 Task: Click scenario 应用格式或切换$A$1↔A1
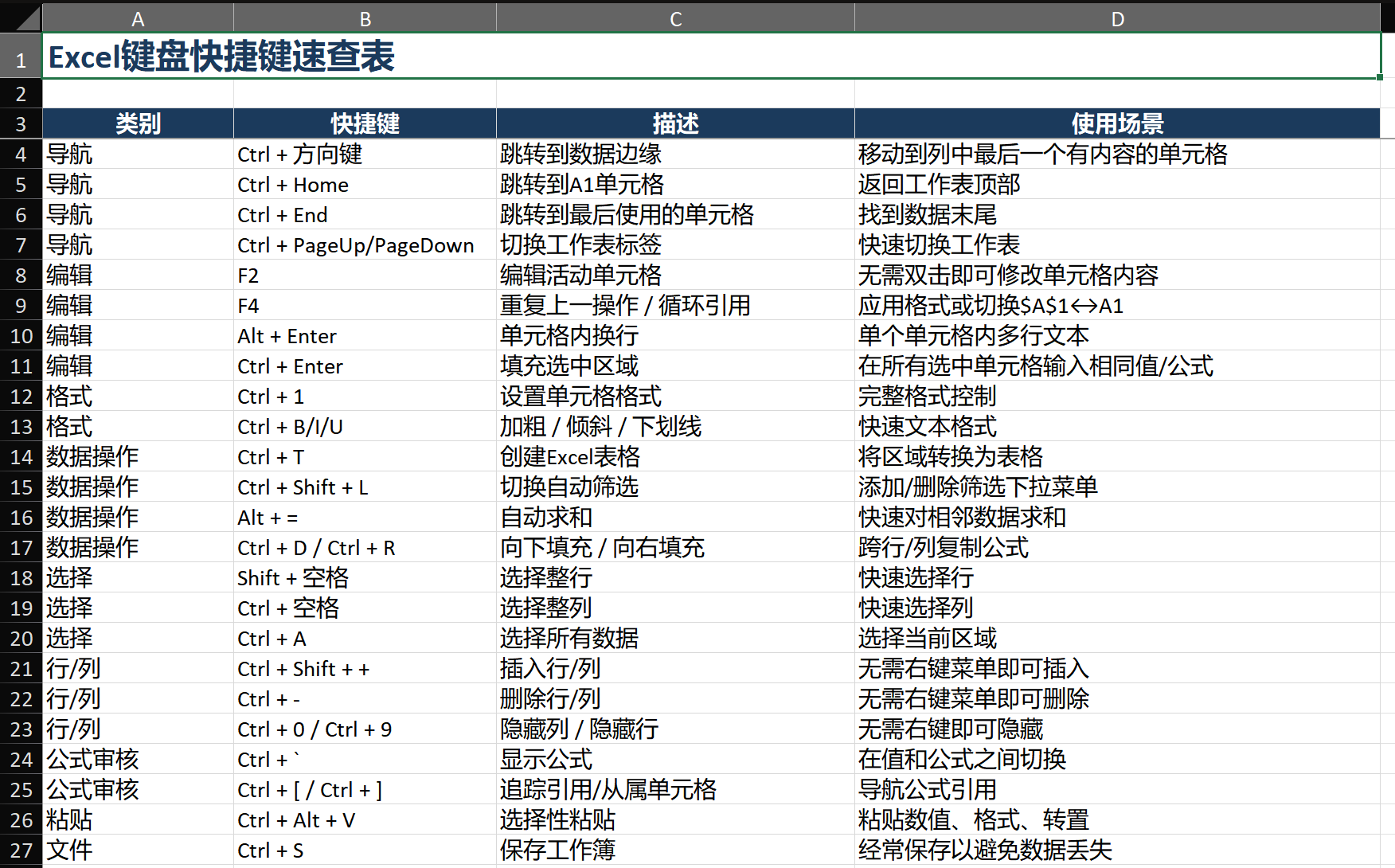pos(1117,305)
